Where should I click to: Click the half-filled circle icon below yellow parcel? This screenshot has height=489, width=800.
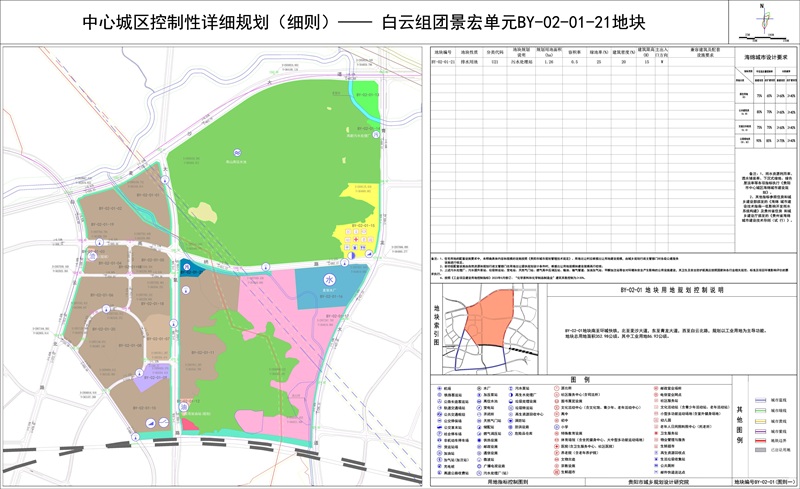(351, 255)
